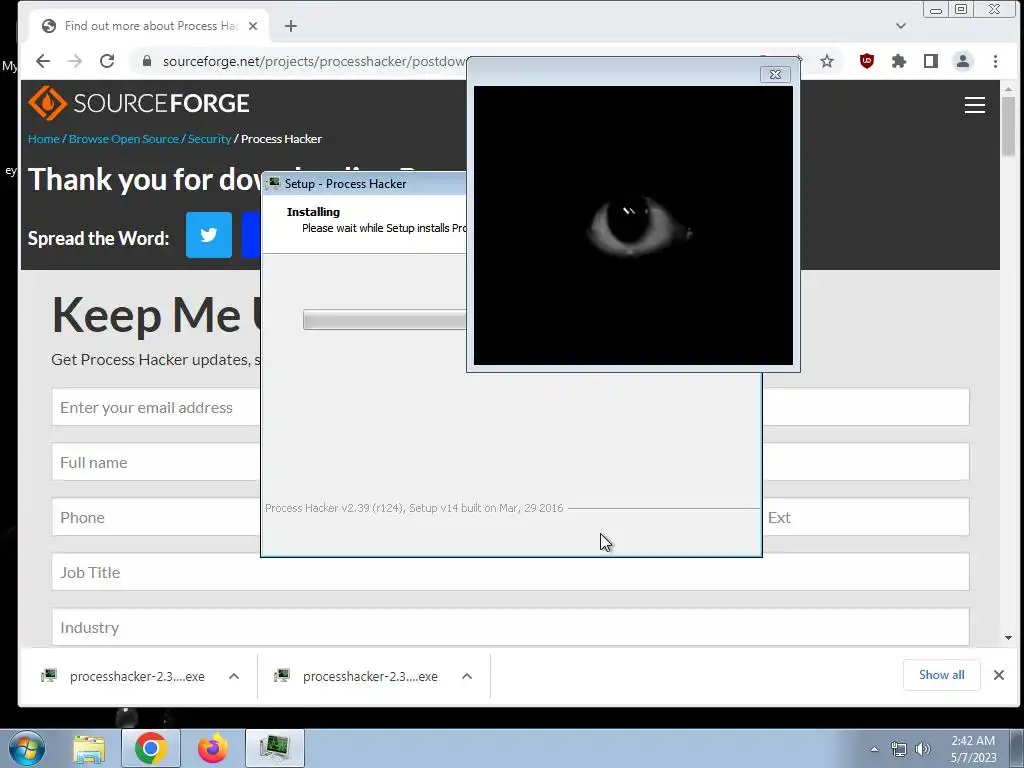The width and height of the screenshot is (1024, 768).
Task: Click the padlock site info icon
Action: pos(147,61)
